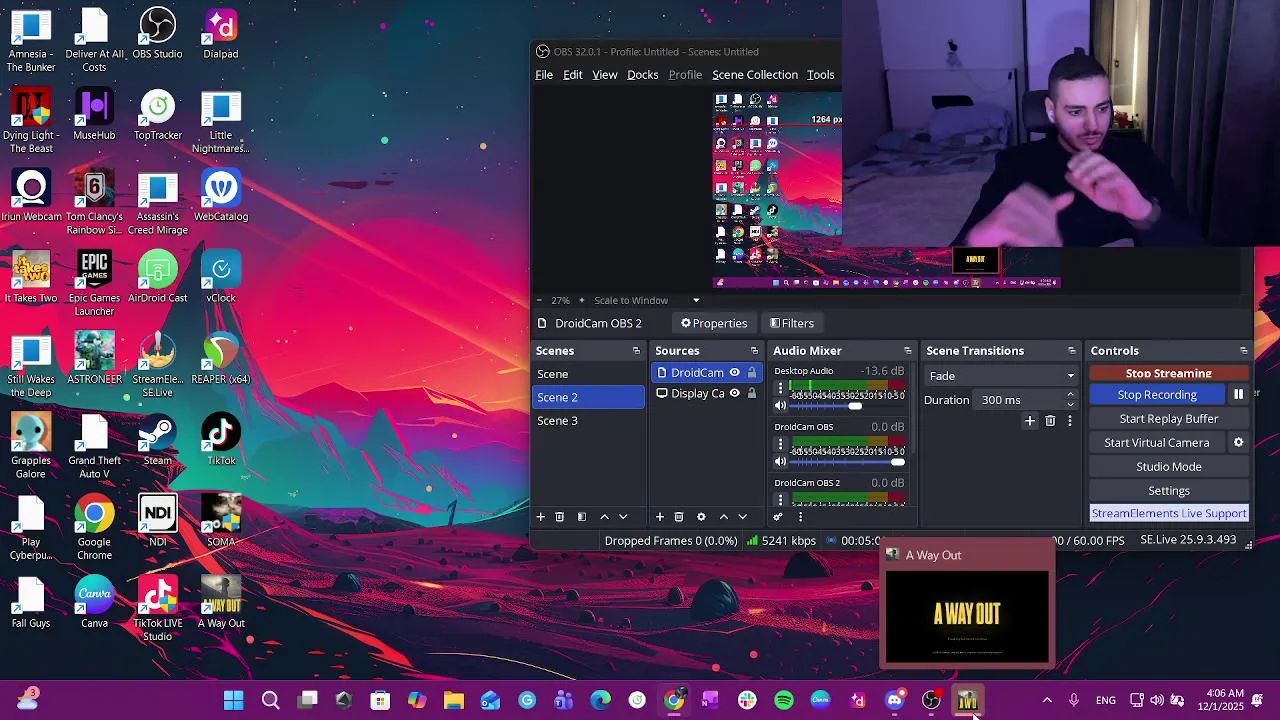Open View menu in OBS

(x=605, y=75)
